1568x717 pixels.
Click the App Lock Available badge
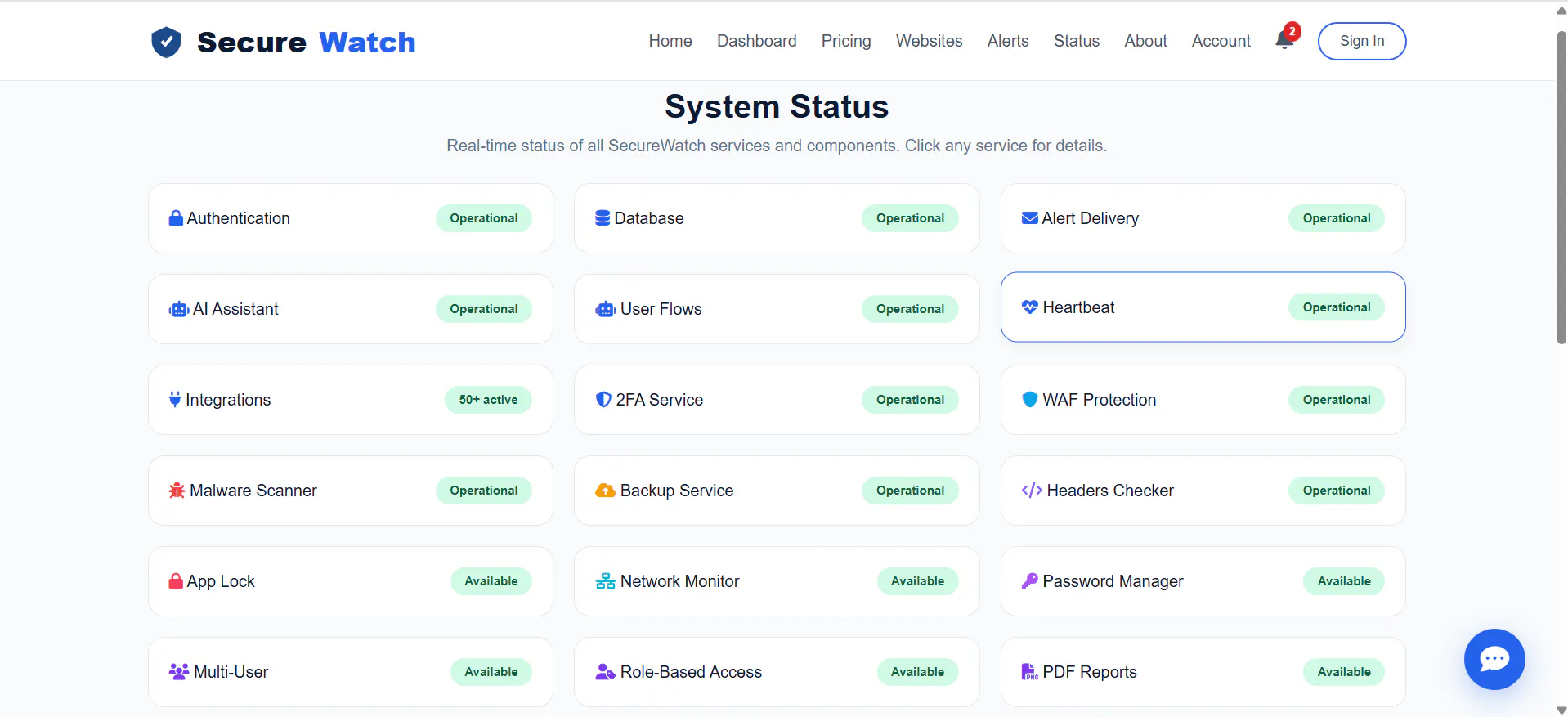491,581
